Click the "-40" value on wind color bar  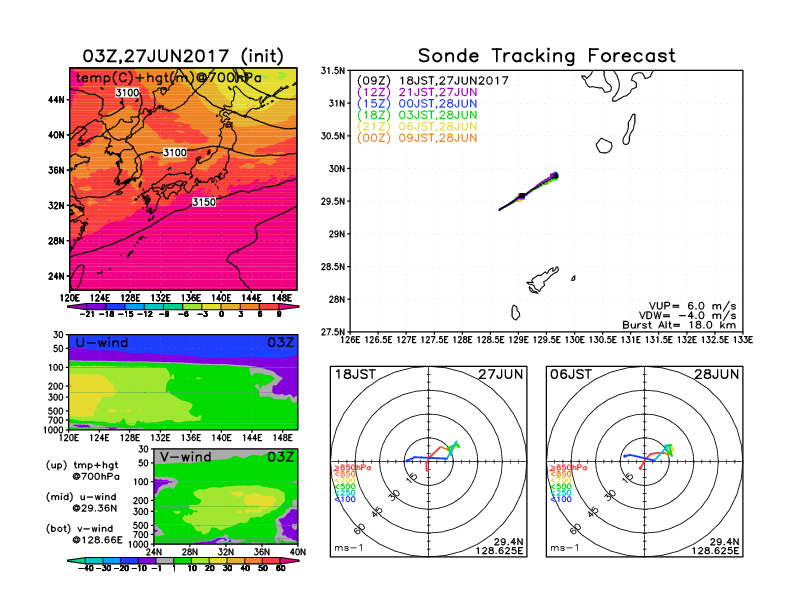click(86, 568)
